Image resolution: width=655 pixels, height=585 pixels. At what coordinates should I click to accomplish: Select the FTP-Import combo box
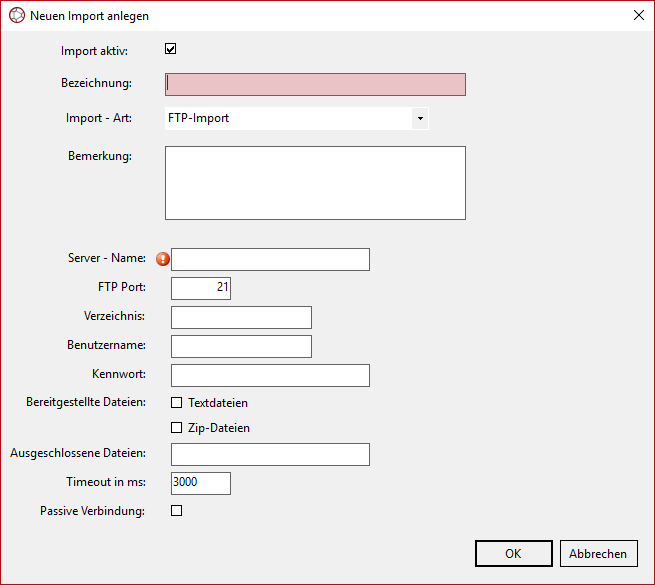click(288, 119)
